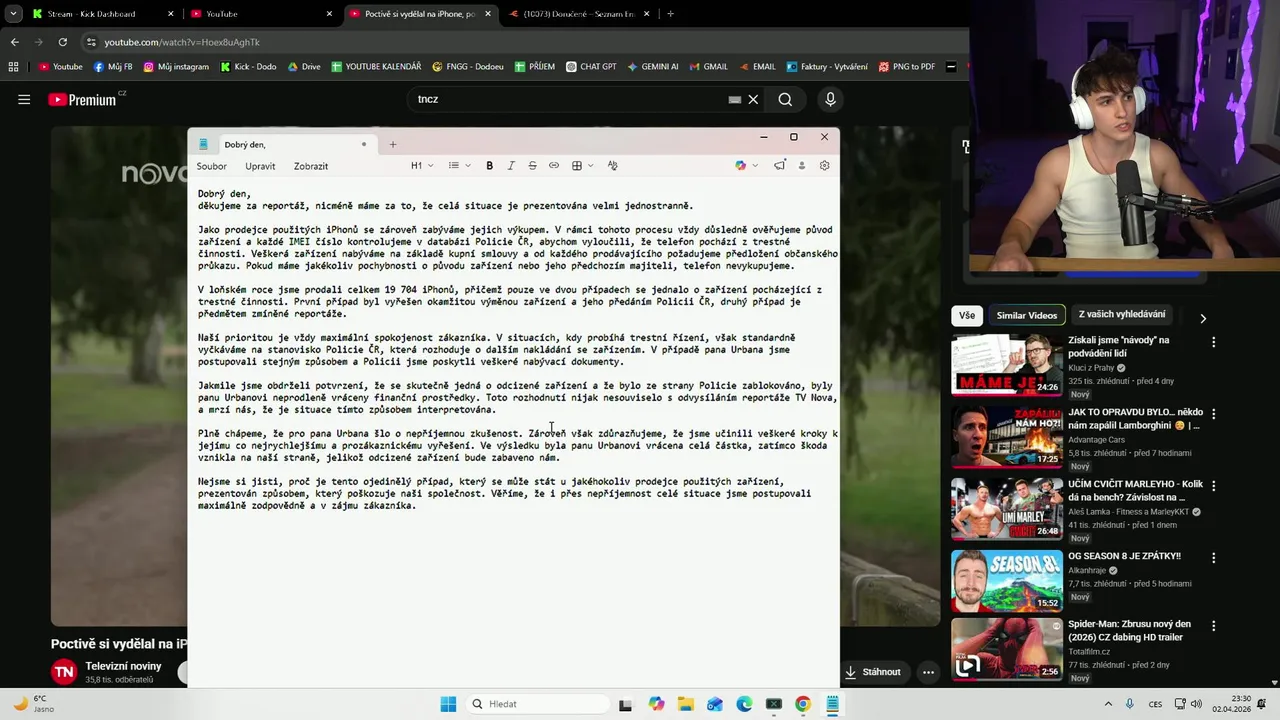Submit the YouTube search

785,99
